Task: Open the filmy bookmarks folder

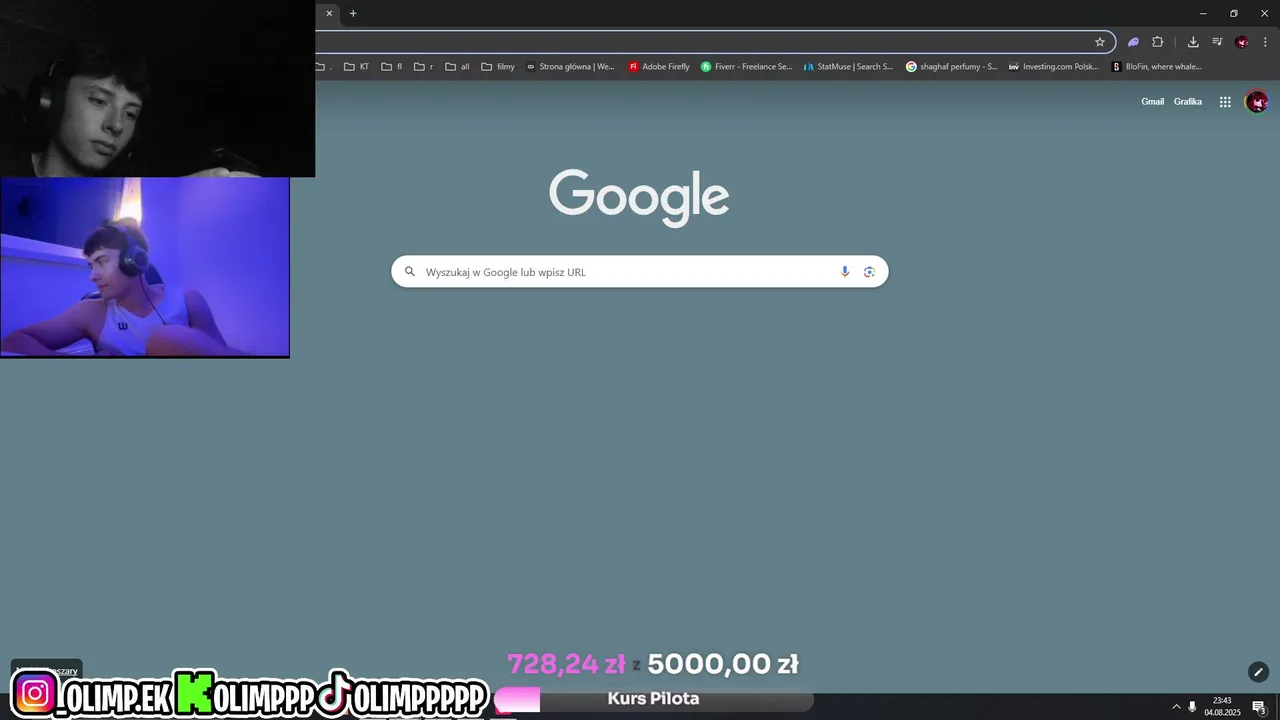Action: pos(498,67)
